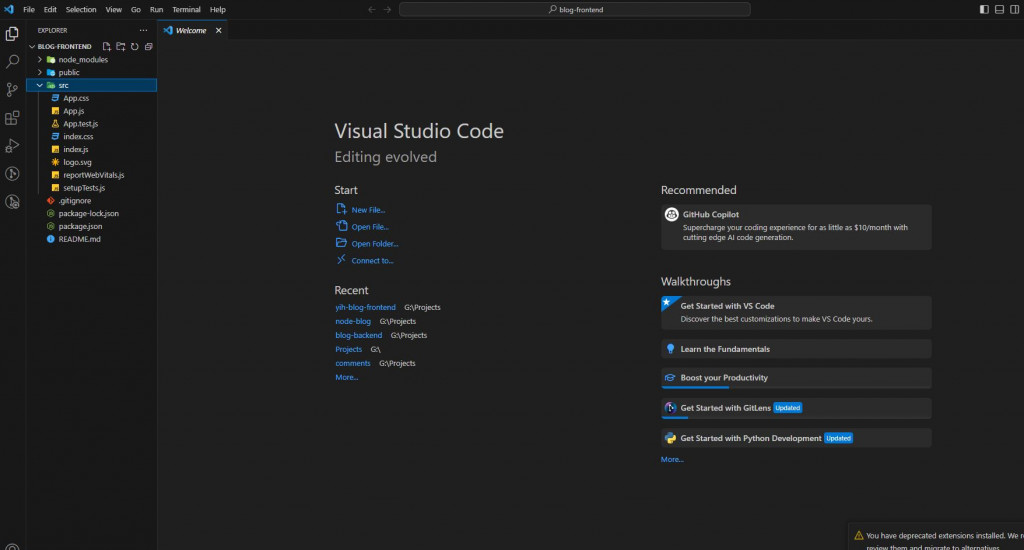Open the Extensions view

click(12, 118)
